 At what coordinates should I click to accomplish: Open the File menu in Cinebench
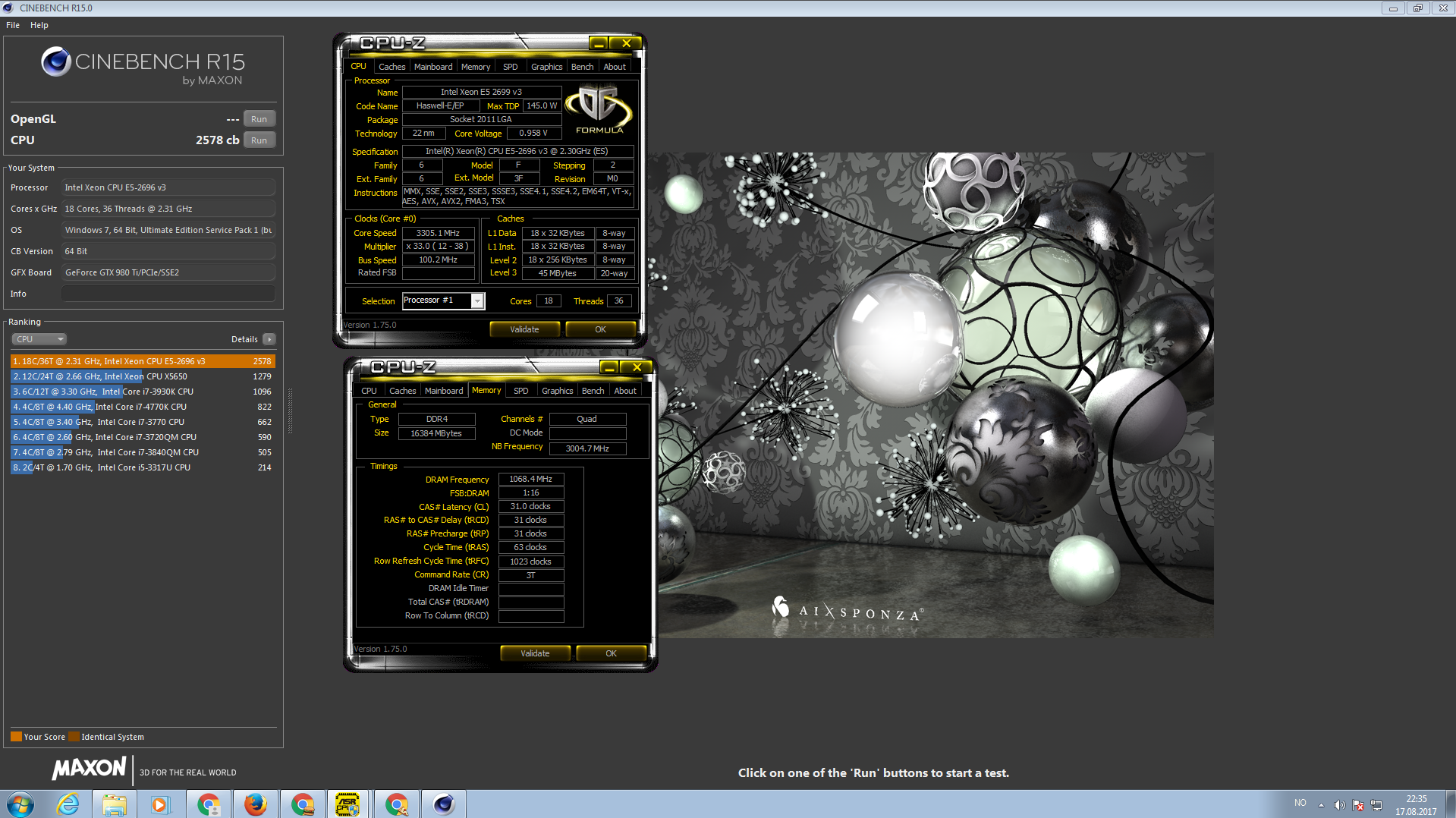(x=13, y=25)
